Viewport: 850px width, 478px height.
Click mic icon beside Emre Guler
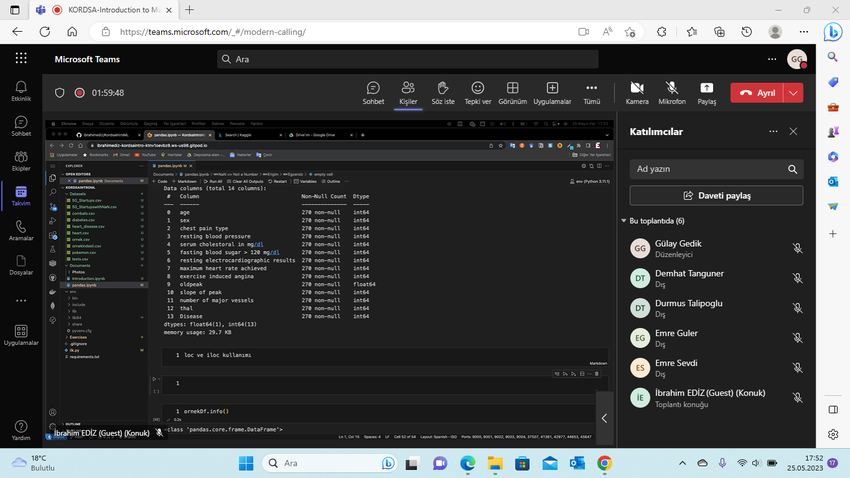coord(797,338)
